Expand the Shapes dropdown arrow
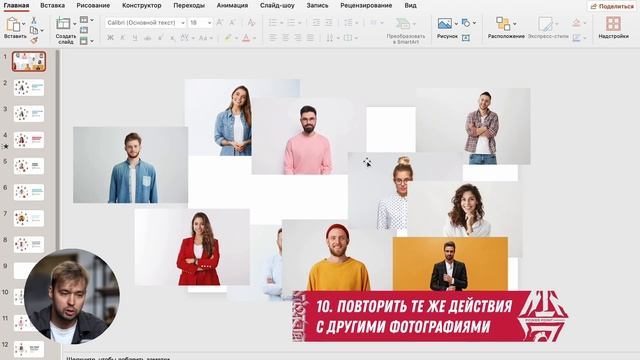 pyautogui.click(x=474, y=23)
